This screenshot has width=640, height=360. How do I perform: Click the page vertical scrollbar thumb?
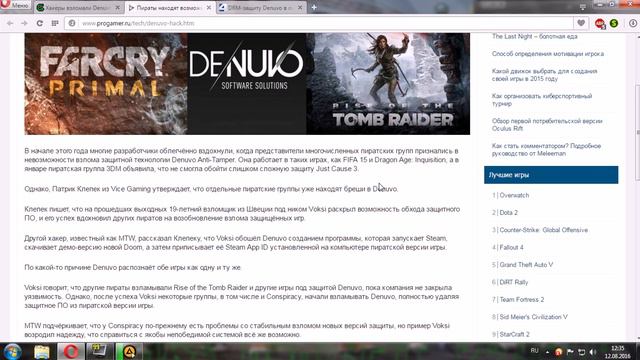(638, 133)
